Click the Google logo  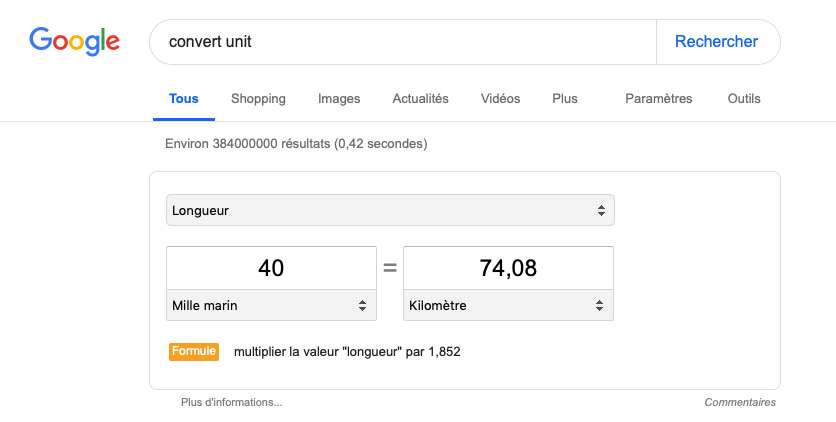point(74,41)
